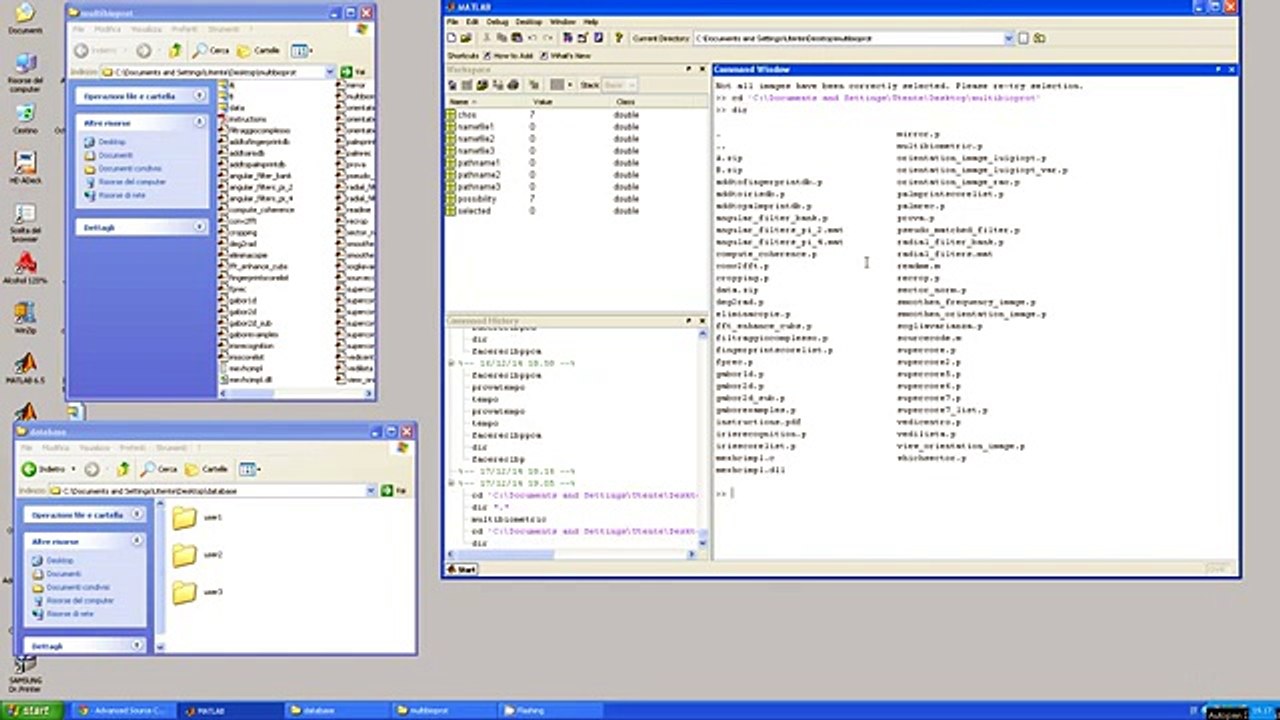Viewport: 1280px width, 720px height.
Task: Click the WinZip desktop icon
Action: tap(25, 318)
